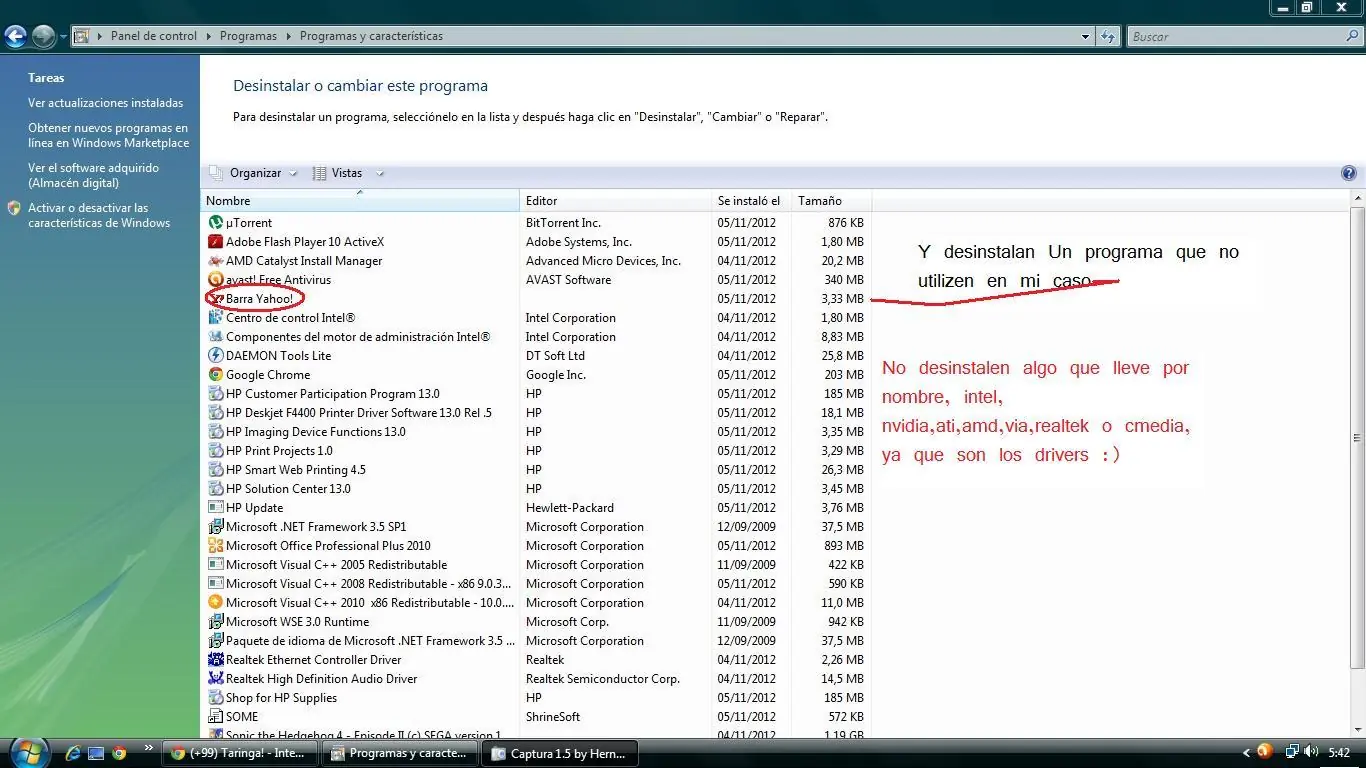This screenshot has width=1366, height=768.
Task: Switch to Taringa Chrome taskbar window
Action: coord(240,753)
